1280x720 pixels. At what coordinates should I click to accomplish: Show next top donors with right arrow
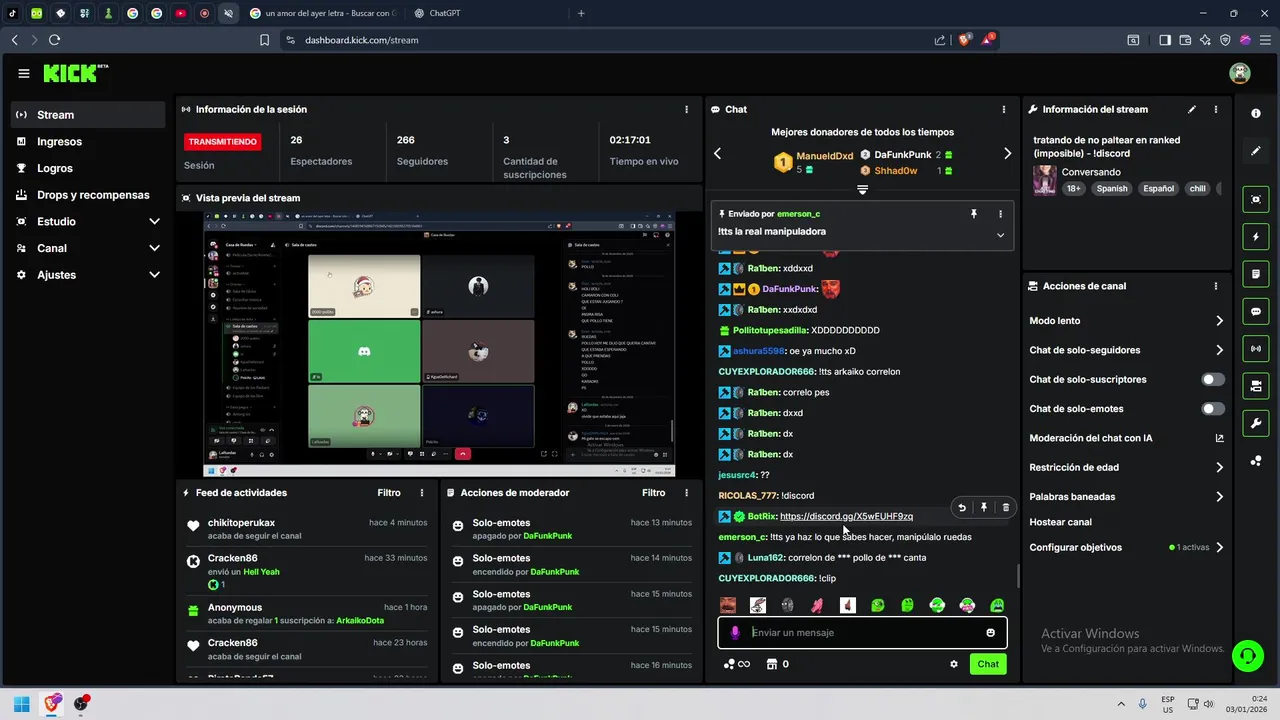point(1007,154)
